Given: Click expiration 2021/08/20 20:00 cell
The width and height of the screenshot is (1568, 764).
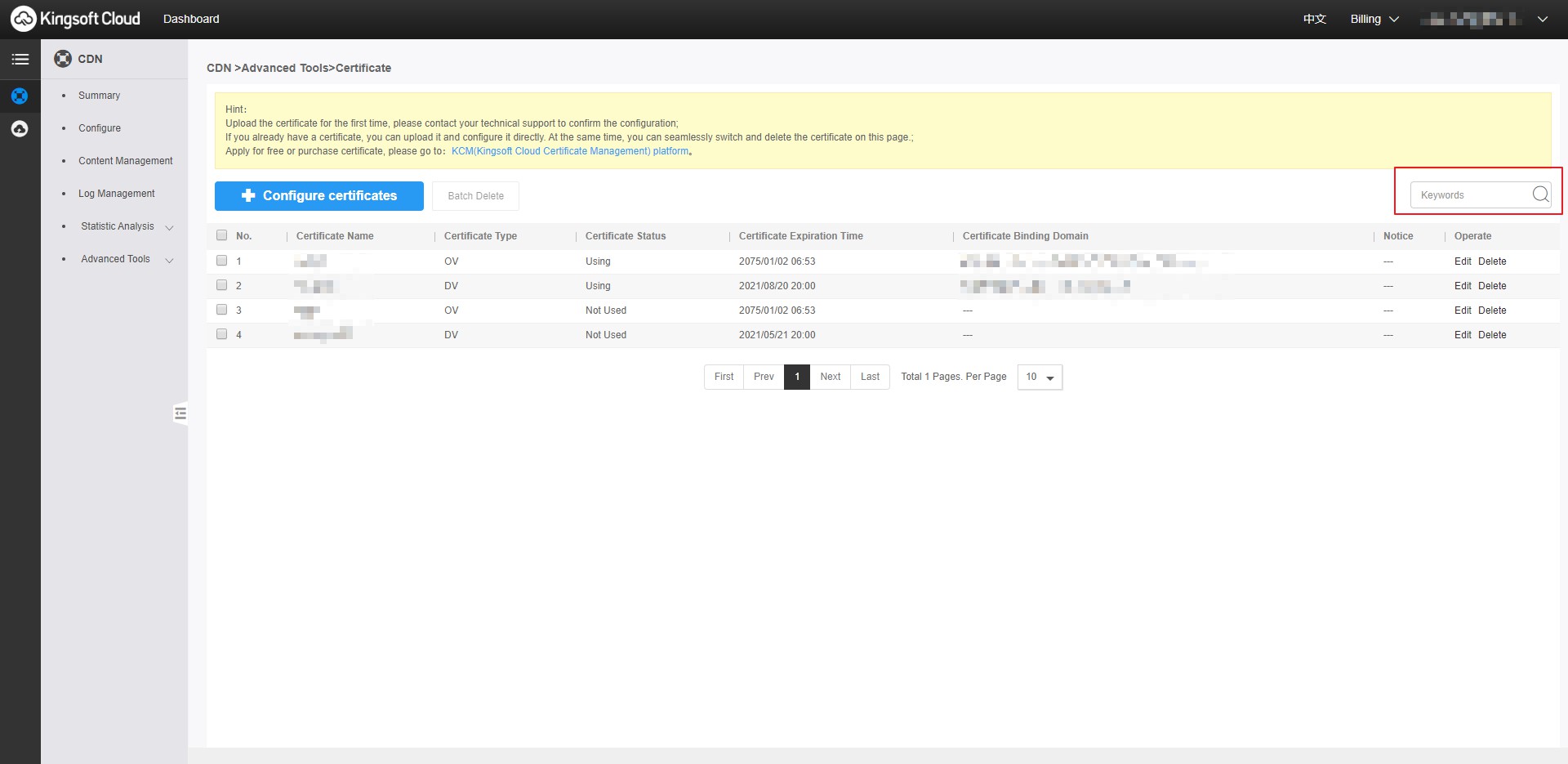Looking at the screenshot, I should pos(777,286).
